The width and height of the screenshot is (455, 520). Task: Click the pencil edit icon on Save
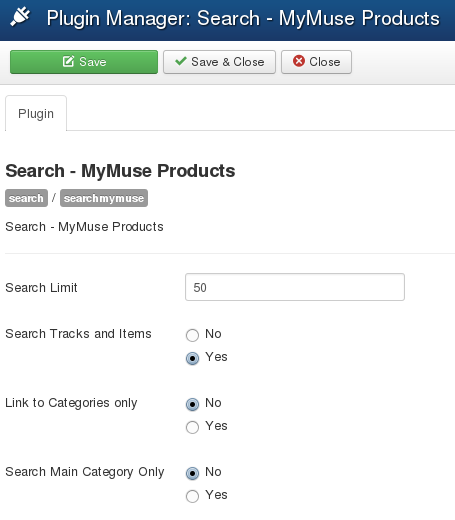(68, 62)
